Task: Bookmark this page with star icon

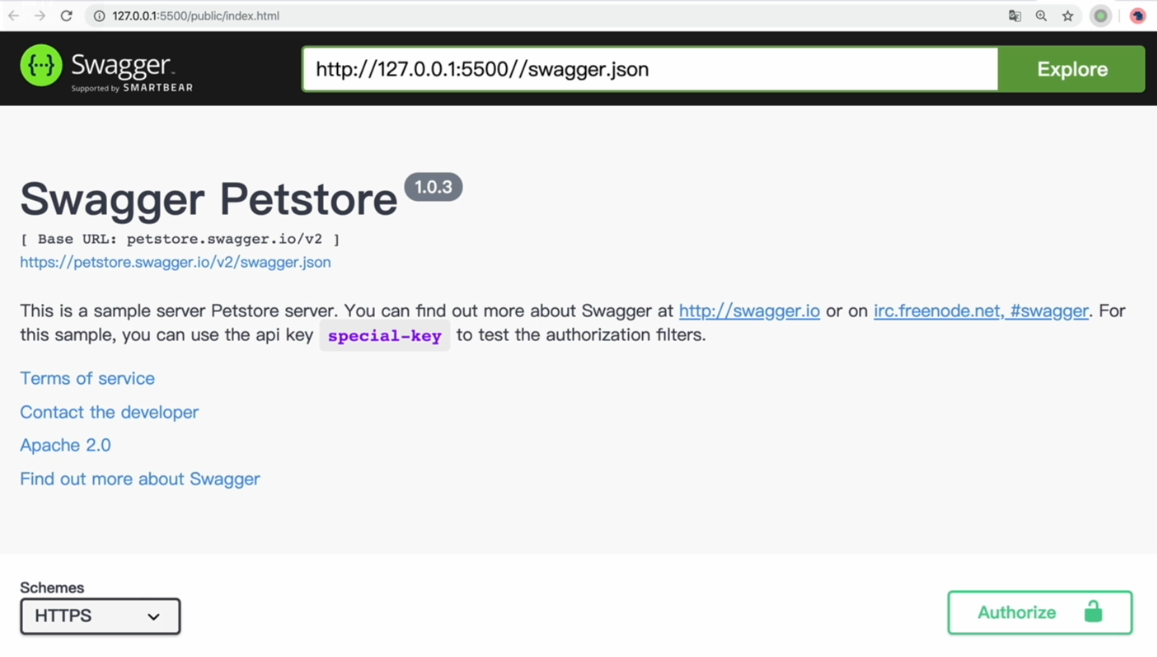Action: coord(1068,16)
